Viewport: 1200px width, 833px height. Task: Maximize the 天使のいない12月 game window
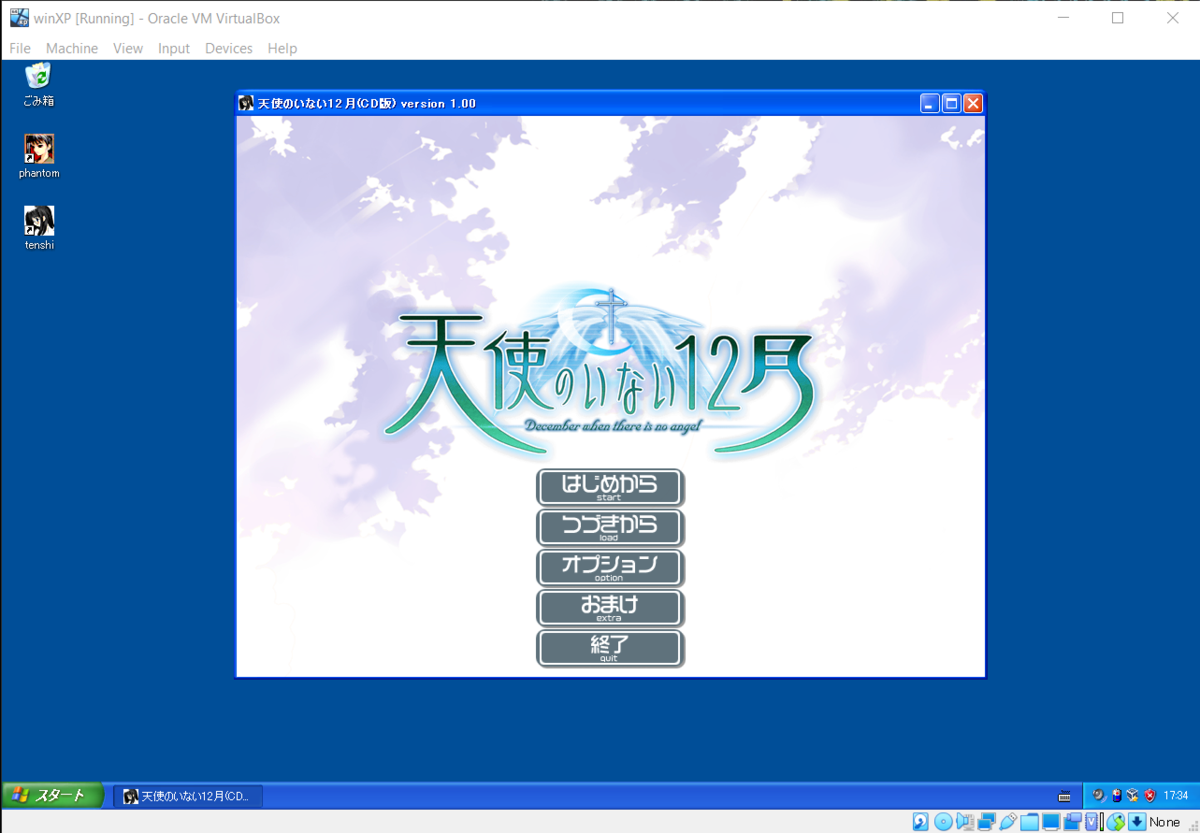(x=952, y=103)
